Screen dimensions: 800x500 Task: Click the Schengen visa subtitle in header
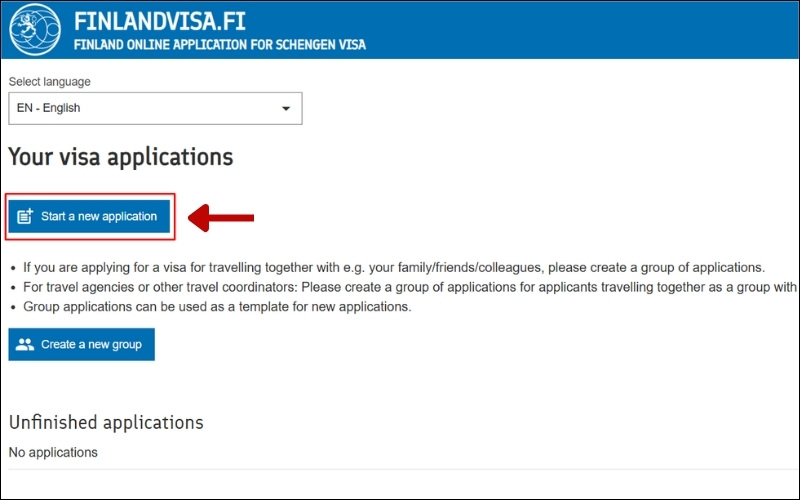220,46
